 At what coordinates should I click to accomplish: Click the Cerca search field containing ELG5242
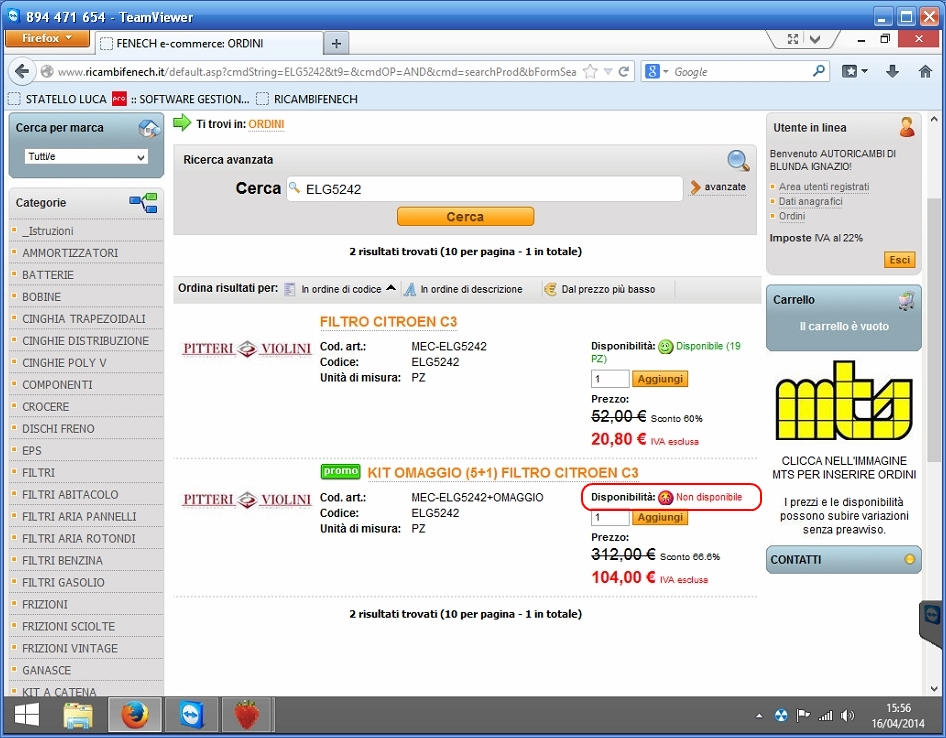pos(484,189)
